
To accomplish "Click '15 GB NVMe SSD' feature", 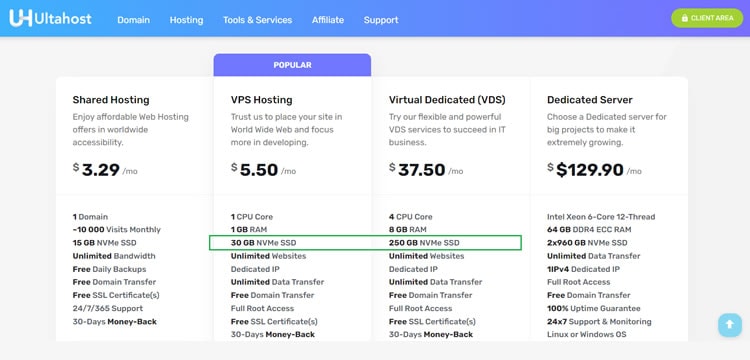I will 104,243.
